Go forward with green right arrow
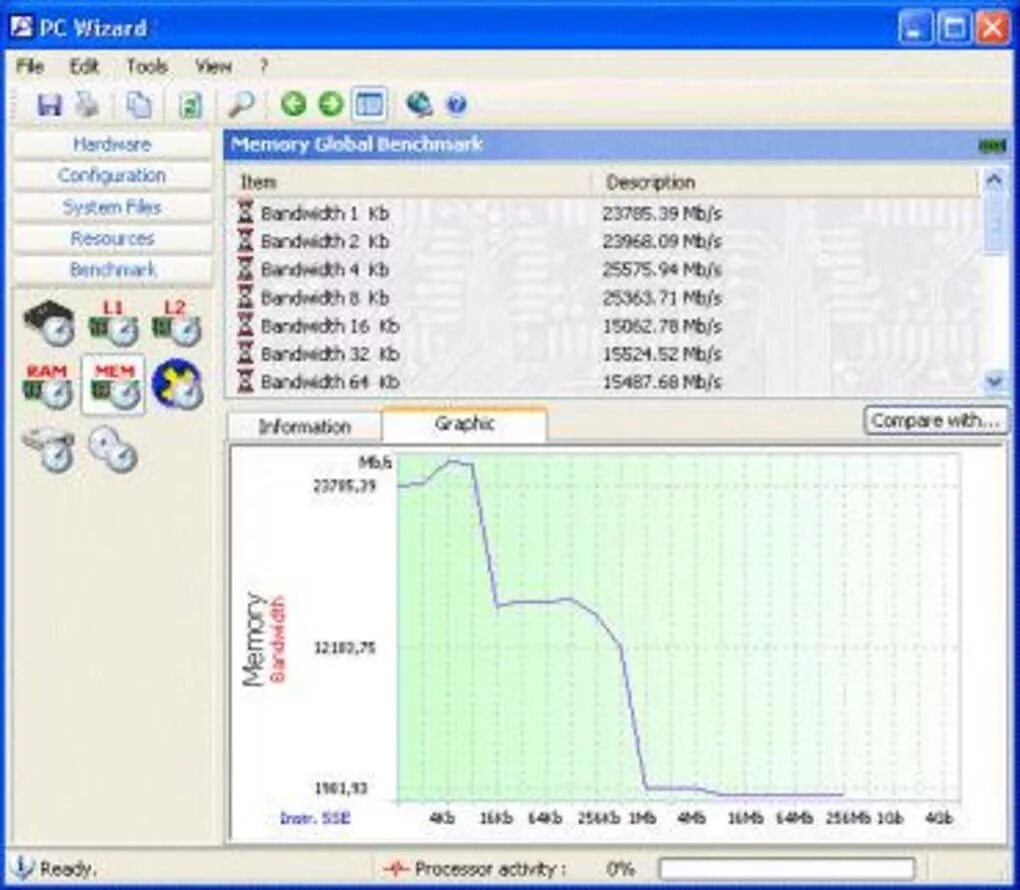Screen dimensions: 1020x890 [x=330, y=103]
